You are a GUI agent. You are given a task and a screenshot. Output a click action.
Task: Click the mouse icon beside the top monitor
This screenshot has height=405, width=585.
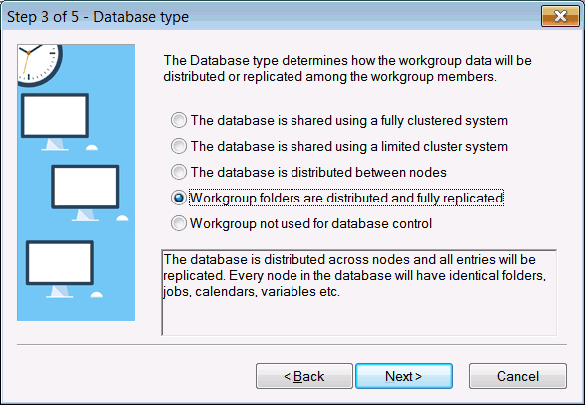point(92,148)
